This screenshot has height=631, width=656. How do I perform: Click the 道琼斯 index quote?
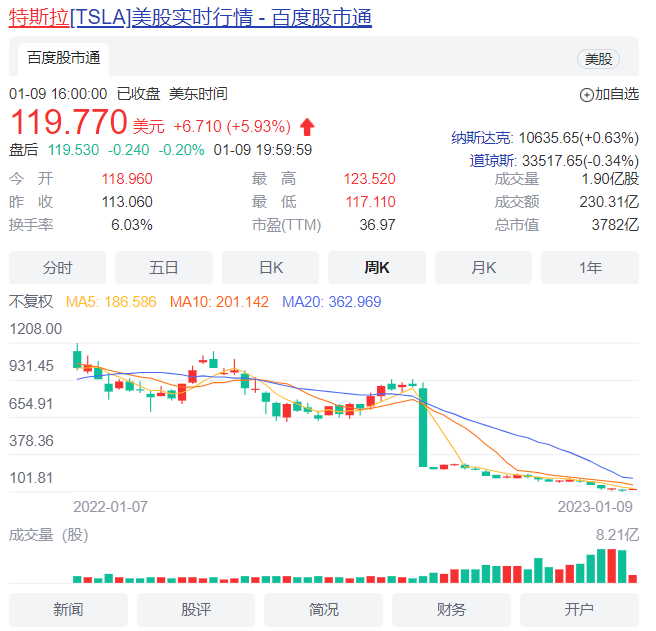[553, 160]
